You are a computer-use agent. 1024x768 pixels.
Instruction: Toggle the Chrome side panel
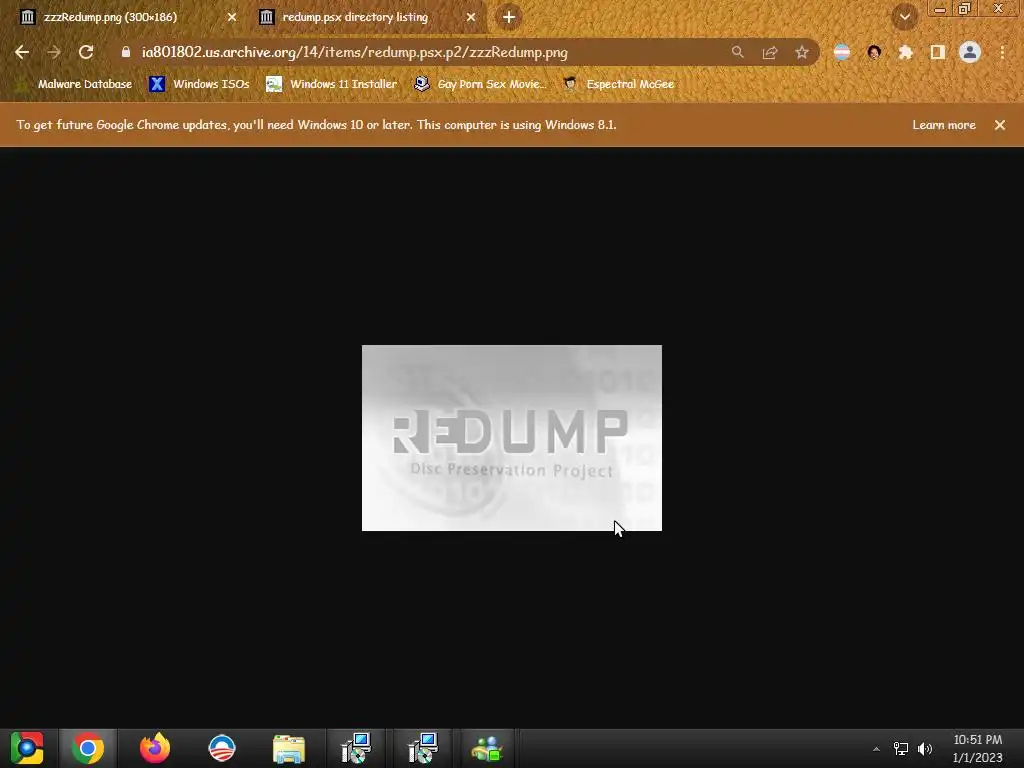[x=938, y=52]
